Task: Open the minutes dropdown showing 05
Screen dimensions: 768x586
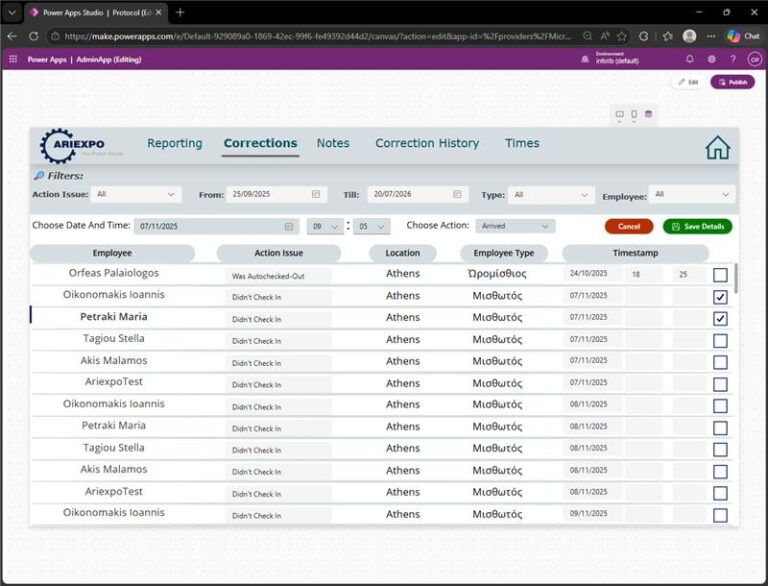Action: click(x=372, y=226)
